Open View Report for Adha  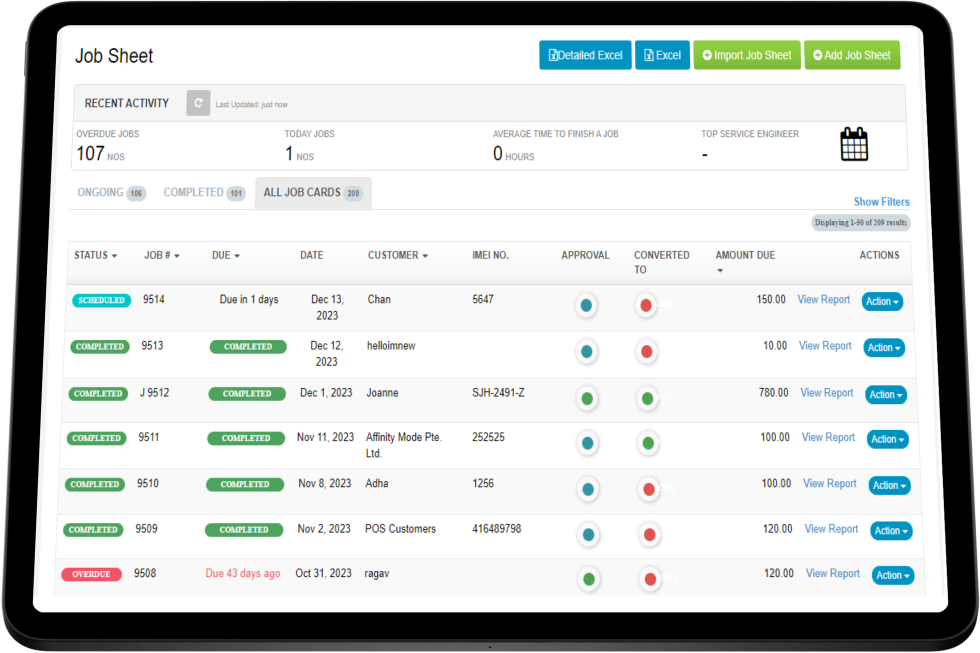(829, 483)
